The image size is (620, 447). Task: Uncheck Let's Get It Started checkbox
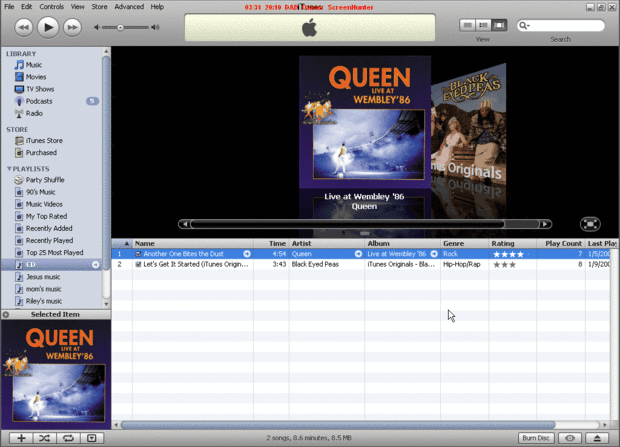138,264
